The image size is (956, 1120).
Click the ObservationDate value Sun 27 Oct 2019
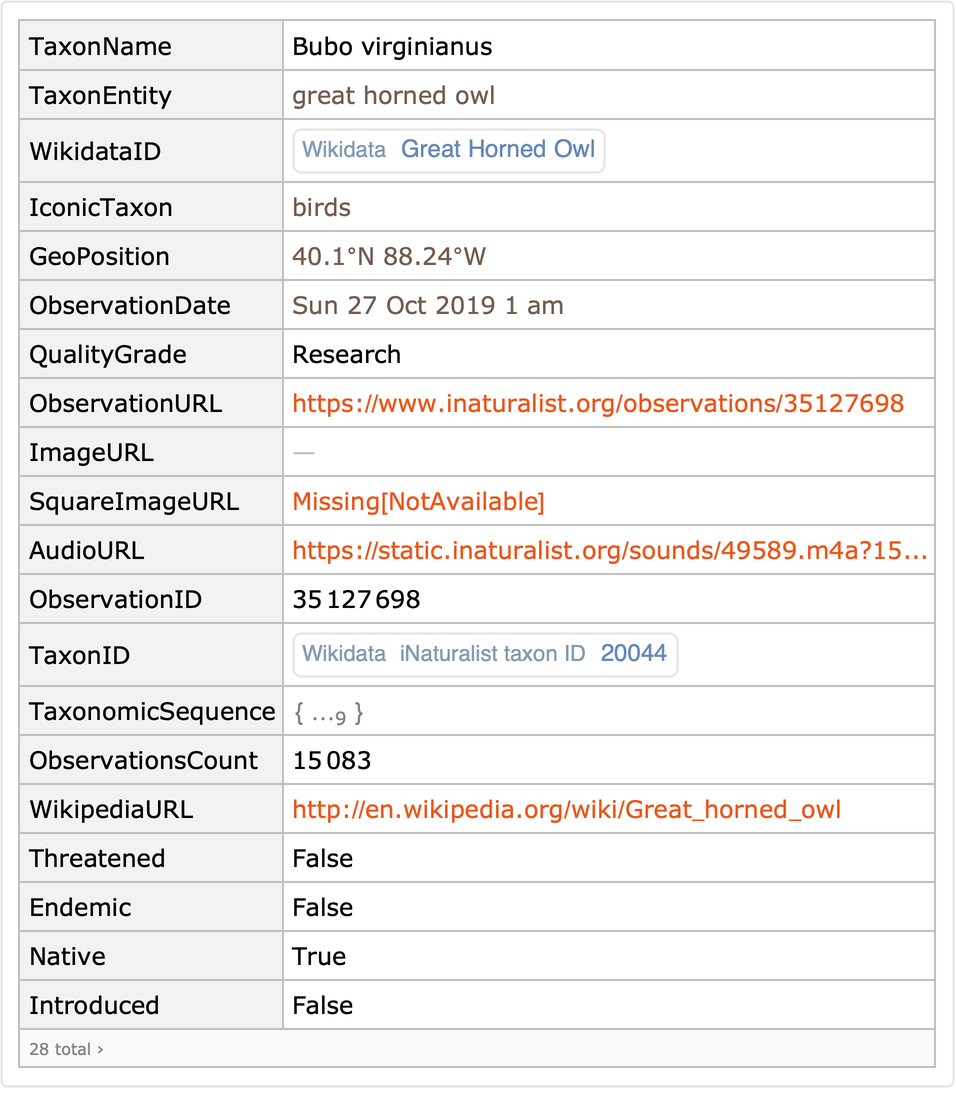(427, 306)
